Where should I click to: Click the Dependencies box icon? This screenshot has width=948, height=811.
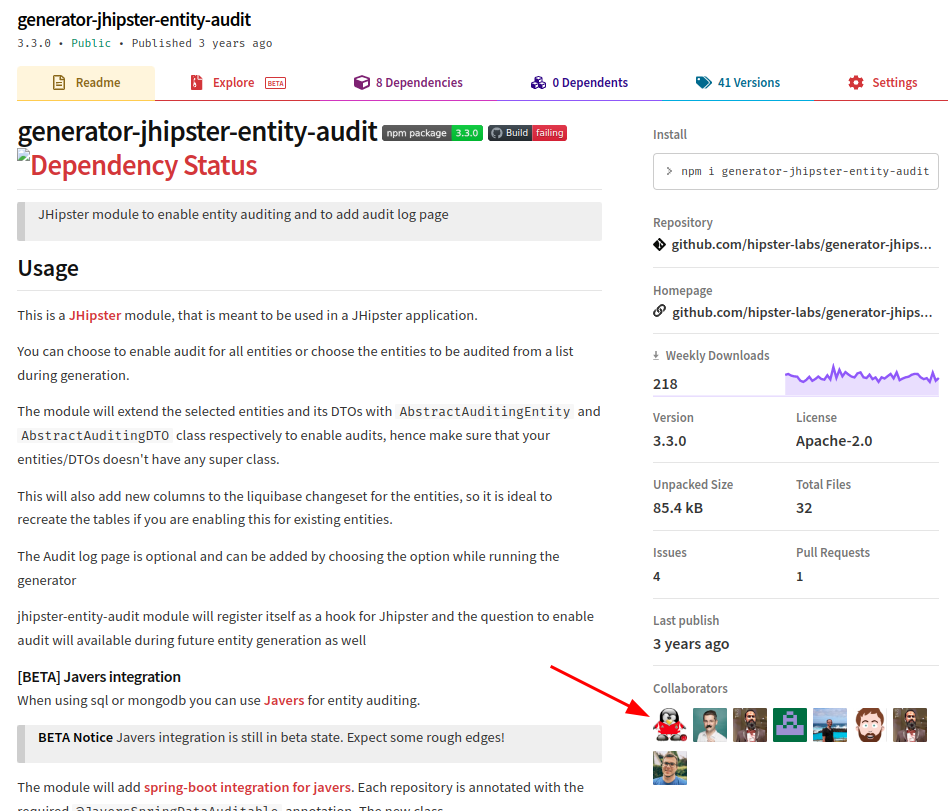coord(362,82)
